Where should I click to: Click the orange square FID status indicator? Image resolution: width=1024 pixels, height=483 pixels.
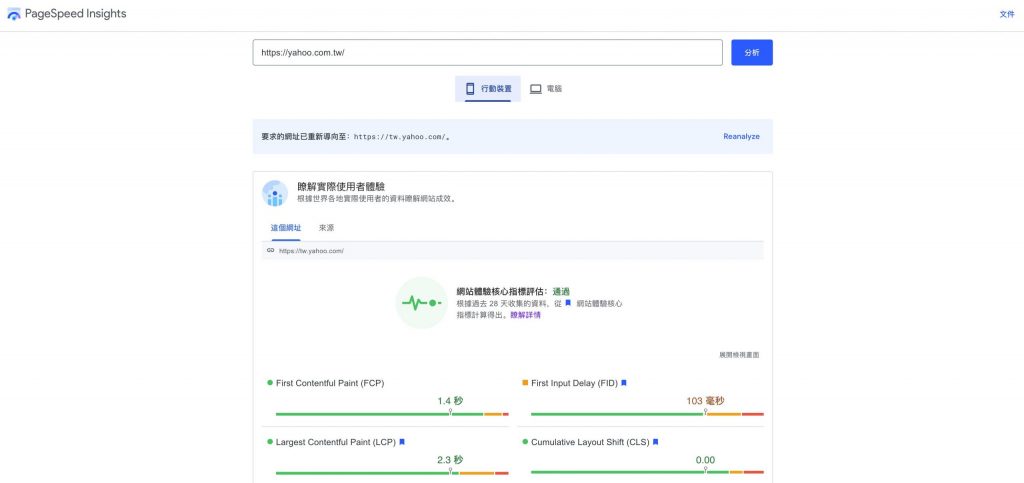pyautogui.click(x=525, y=383)
